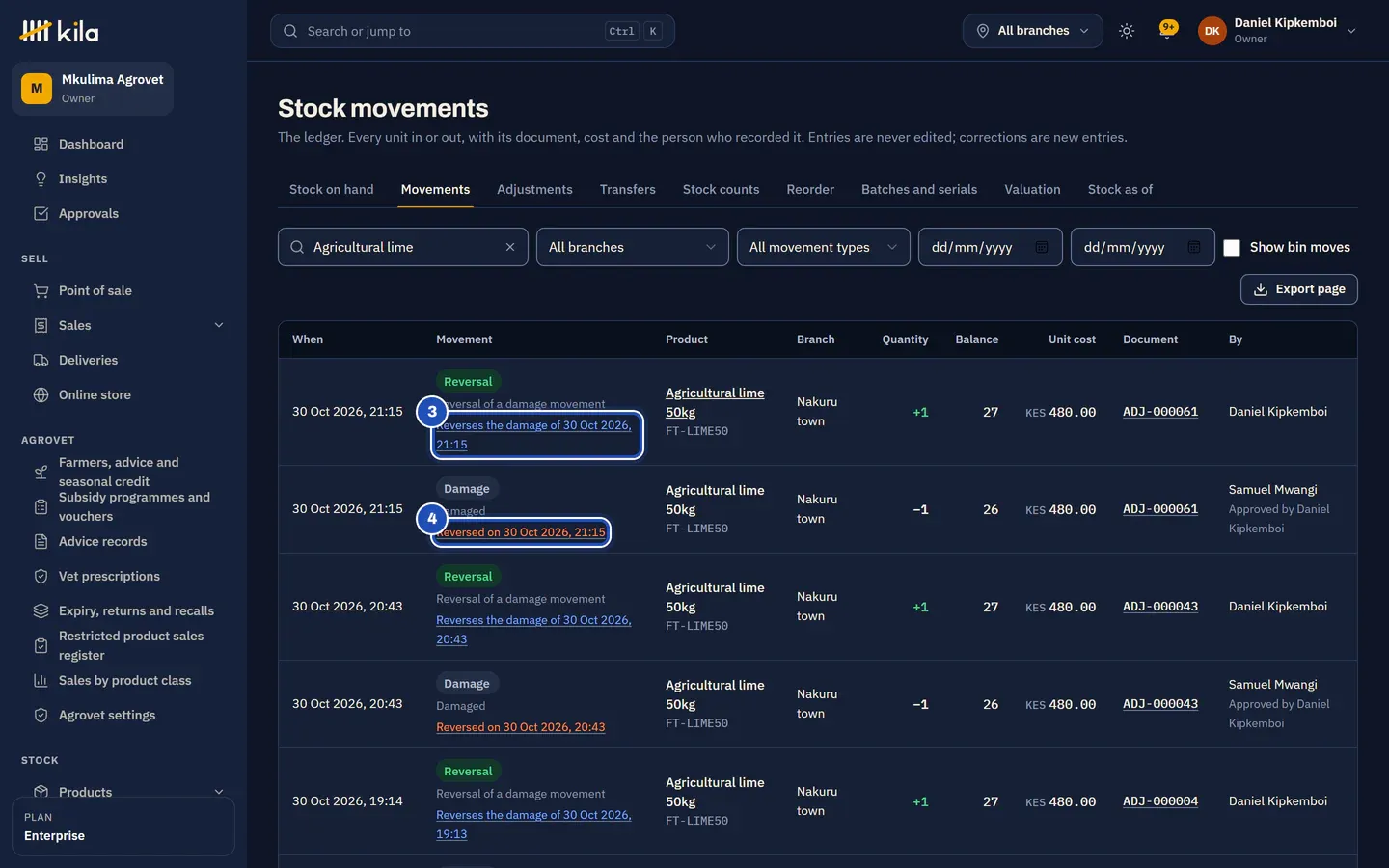
Task: Toggle the light/dark theme sun icon
Action: click(1126, 31)
